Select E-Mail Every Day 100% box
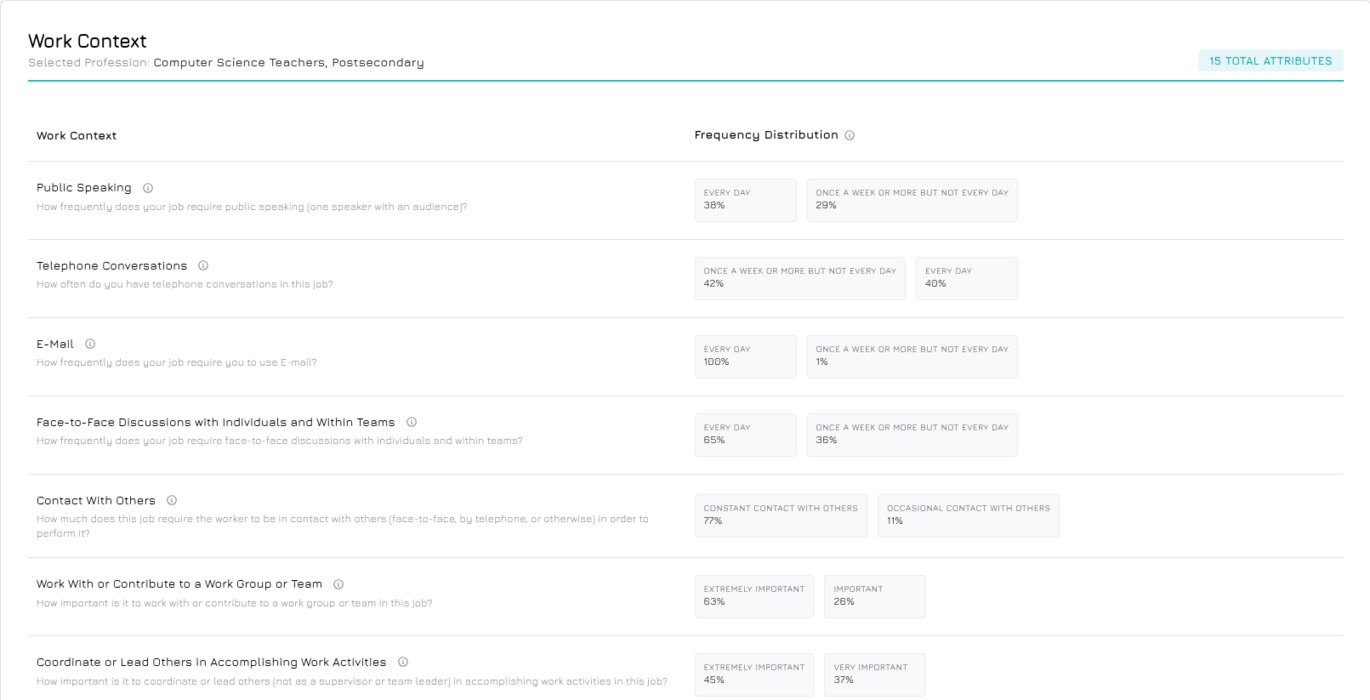1370x700 pixels. point(745,356)
